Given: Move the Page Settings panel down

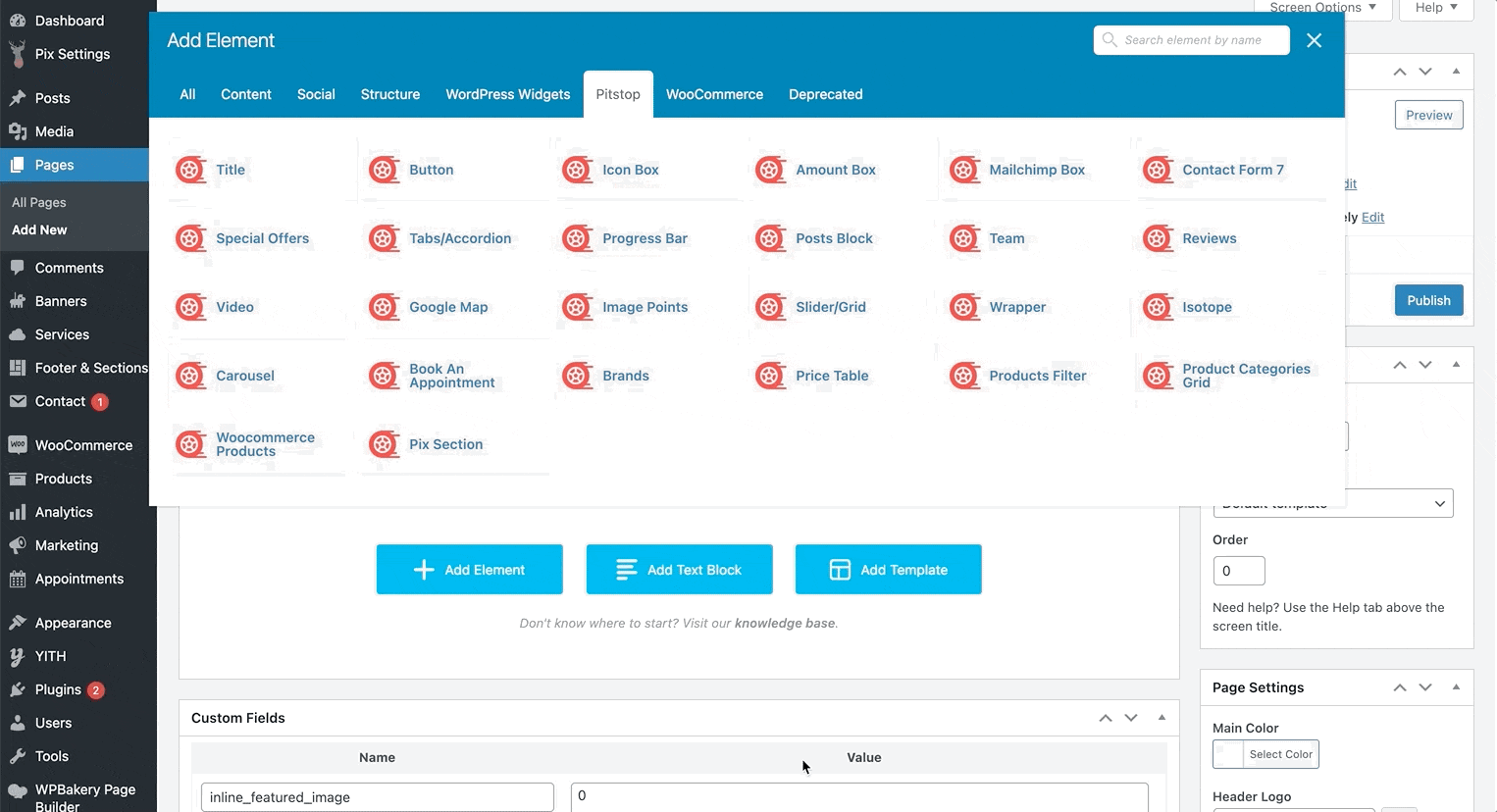Looking at the screenshot, I should click(x=1425, y=687).
